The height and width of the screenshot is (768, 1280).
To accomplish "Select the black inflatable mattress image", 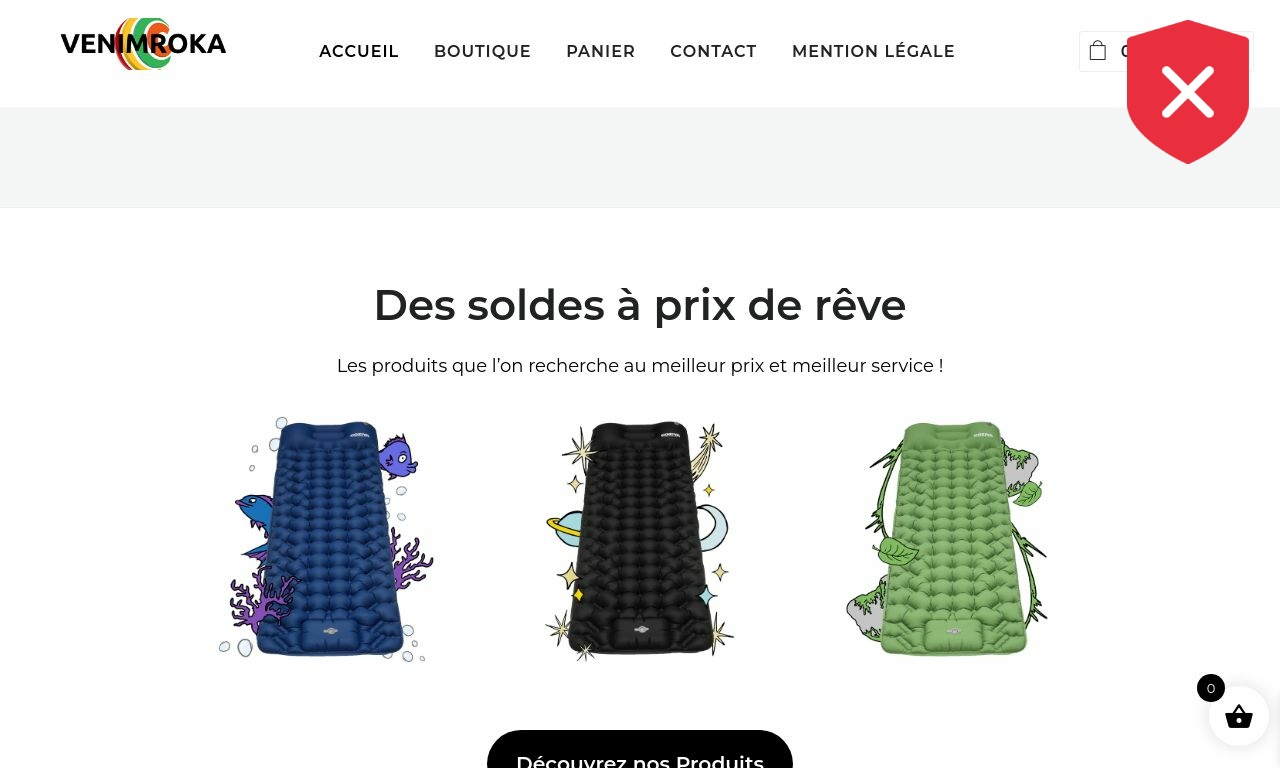I will [x=640, y=539].
